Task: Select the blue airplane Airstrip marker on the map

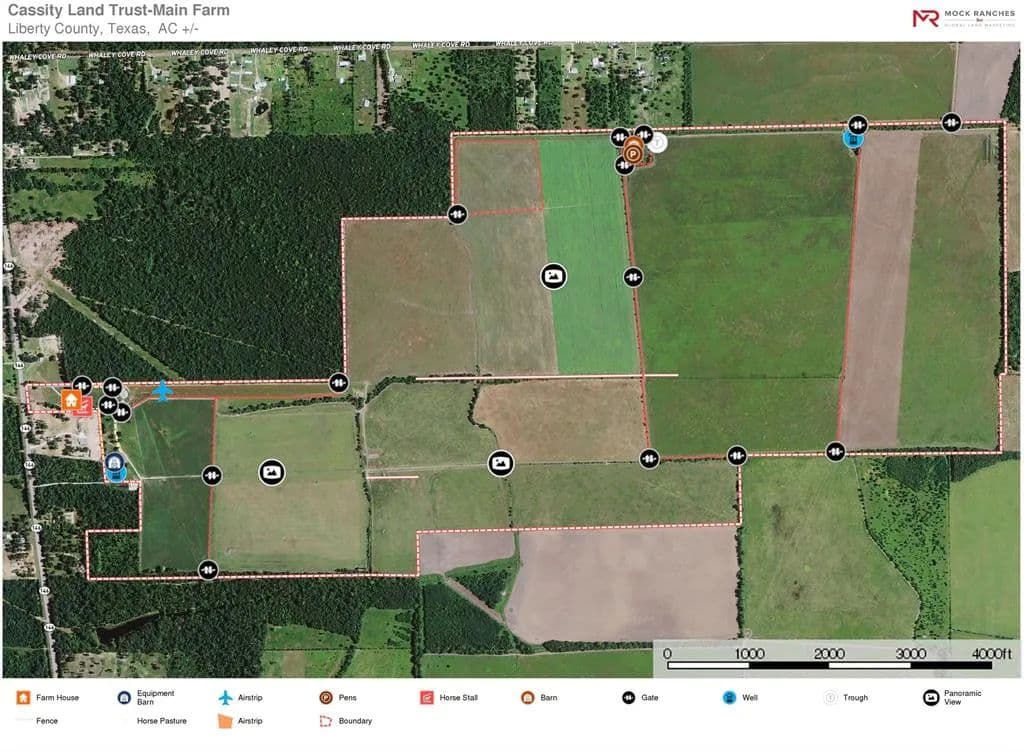Action: [162, 390]
